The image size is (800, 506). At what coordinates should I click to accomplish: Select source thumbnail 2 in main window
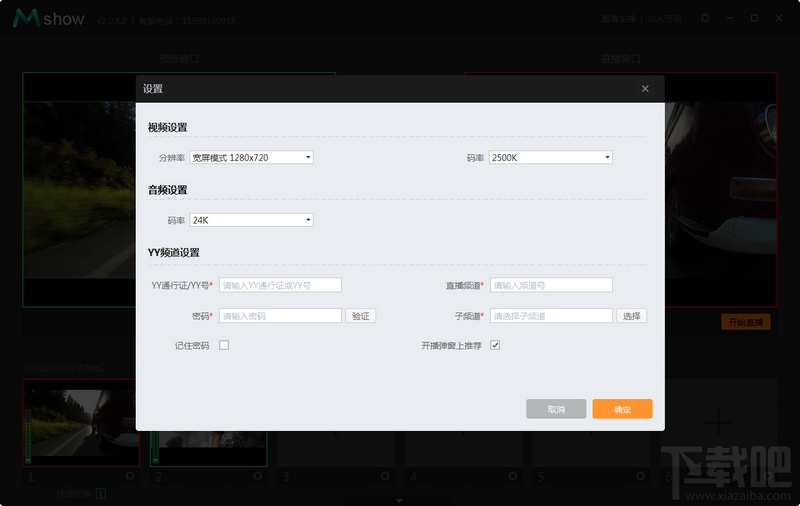[x=208, y=448]
